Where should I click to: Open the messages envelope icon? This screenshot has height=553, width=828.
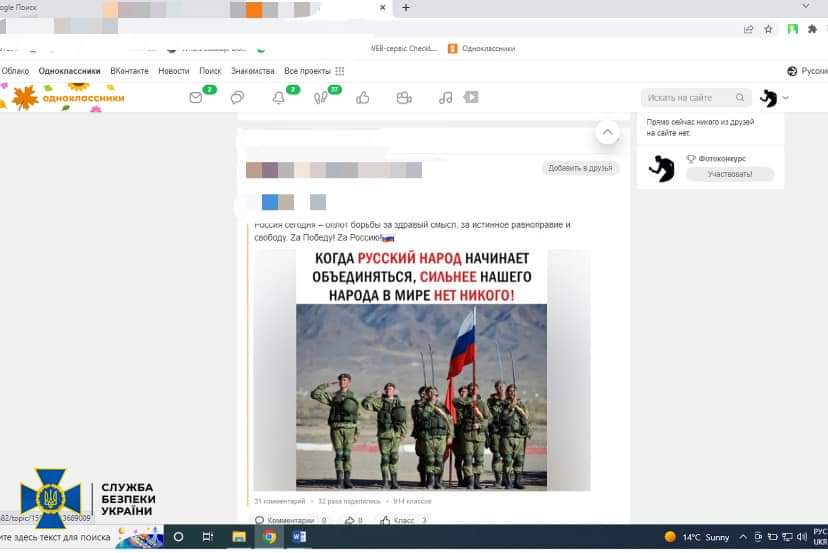pyautogui.click(x=197, y=97)
